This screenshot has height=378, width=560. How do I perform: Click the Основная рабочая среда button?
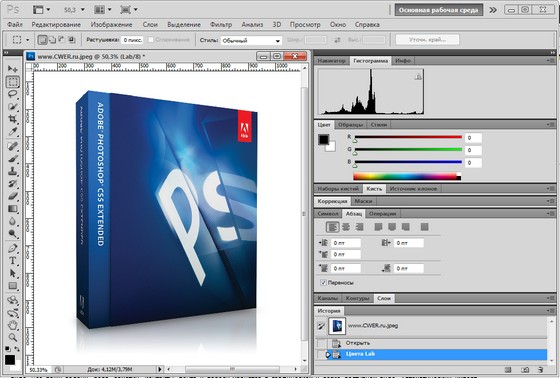coord(439,10)
